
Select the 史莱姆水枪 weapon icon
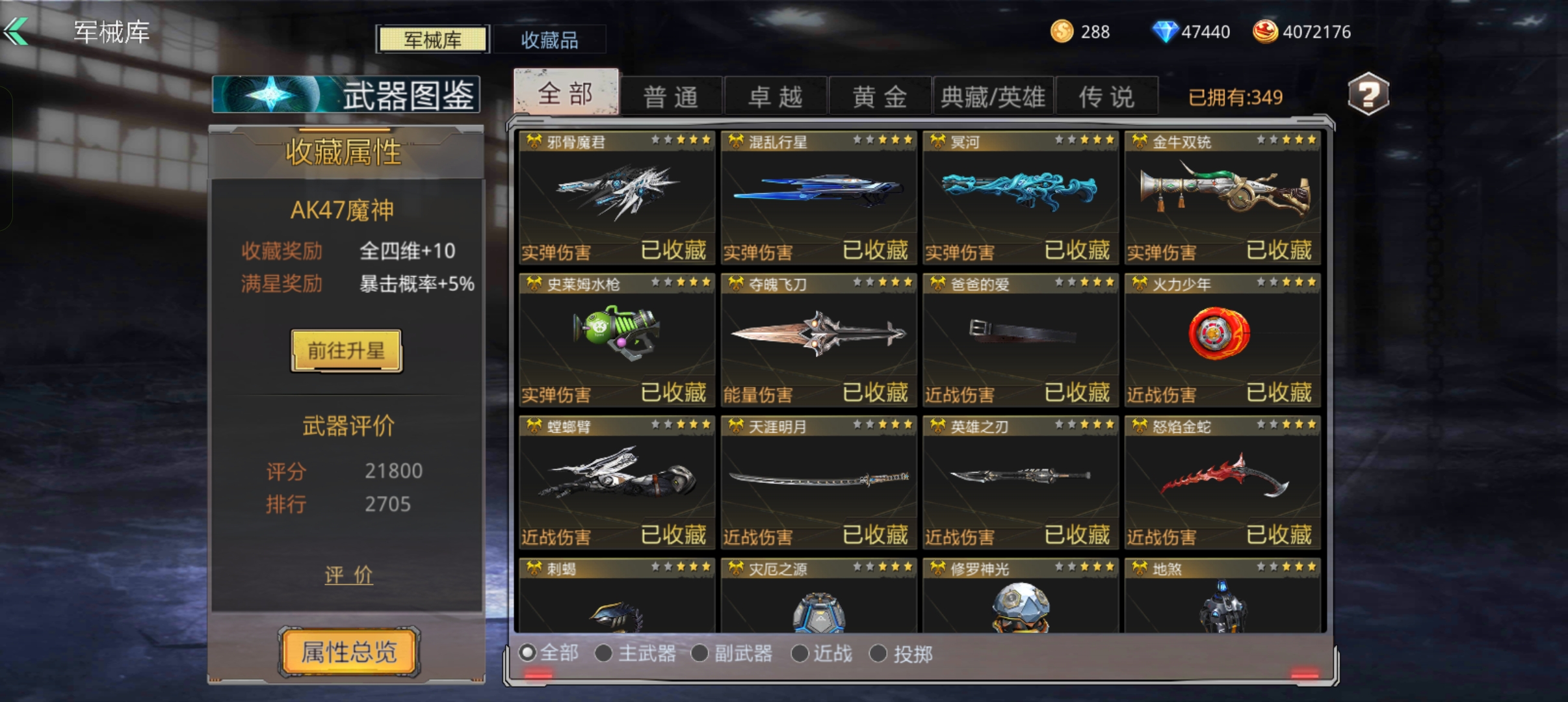tap(616, 333)
